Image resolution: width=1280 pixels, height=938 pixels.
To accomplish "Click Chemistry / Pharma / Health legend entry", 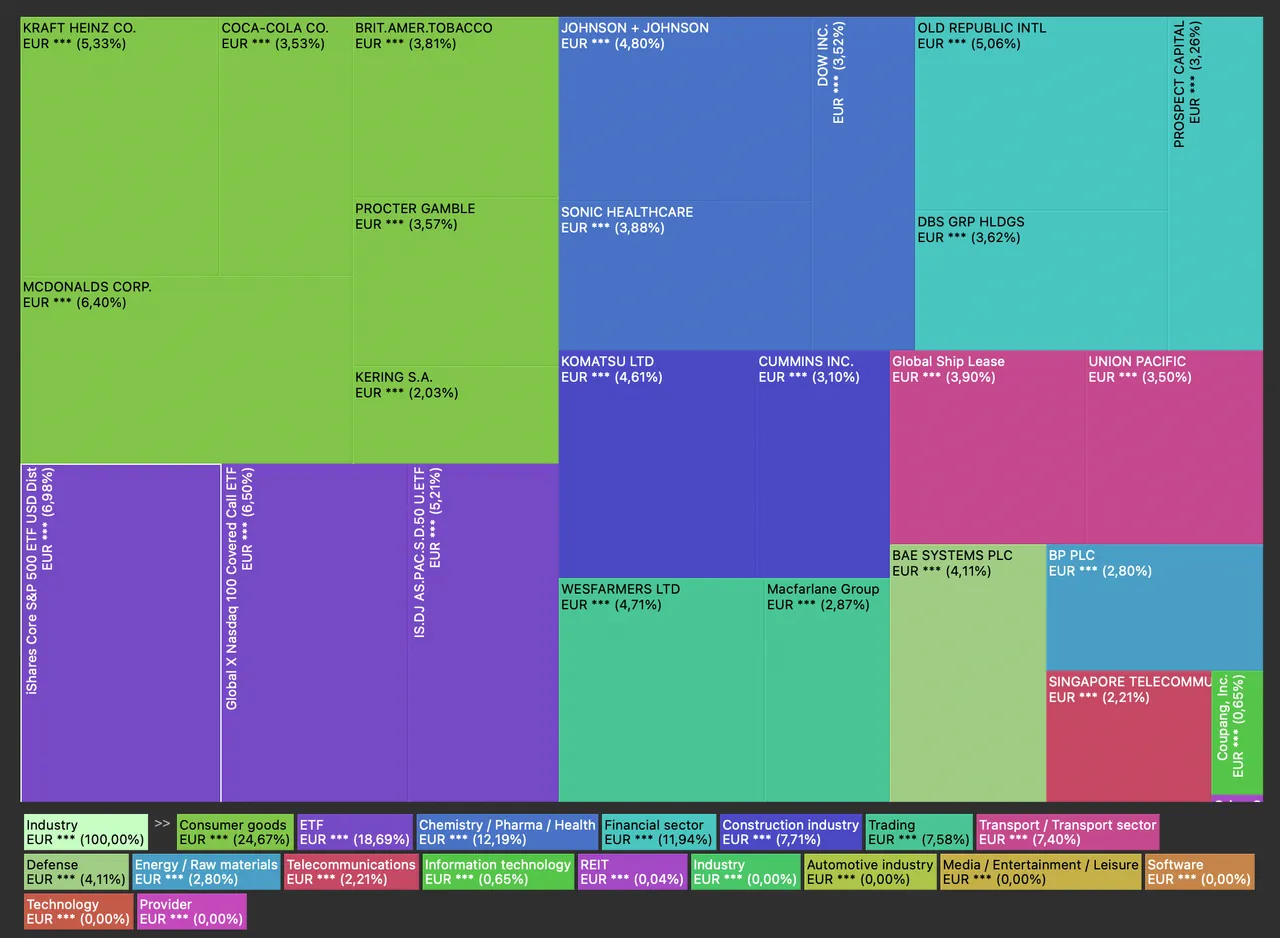I will pos(507,832).
